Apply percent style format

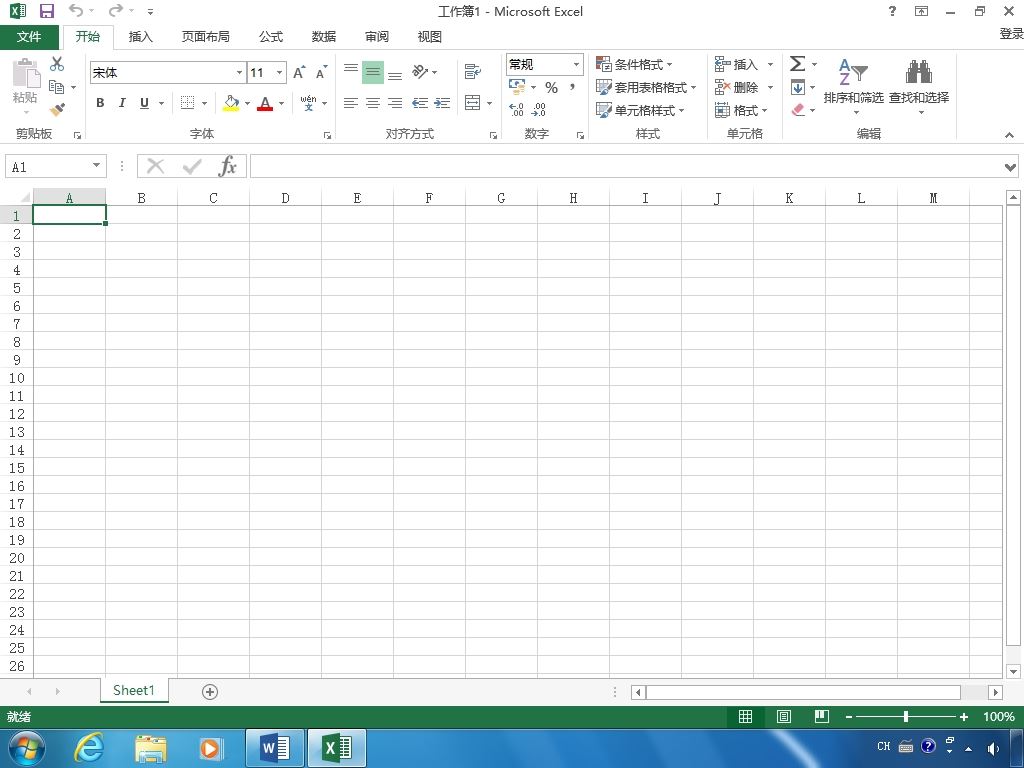[551, 88]
